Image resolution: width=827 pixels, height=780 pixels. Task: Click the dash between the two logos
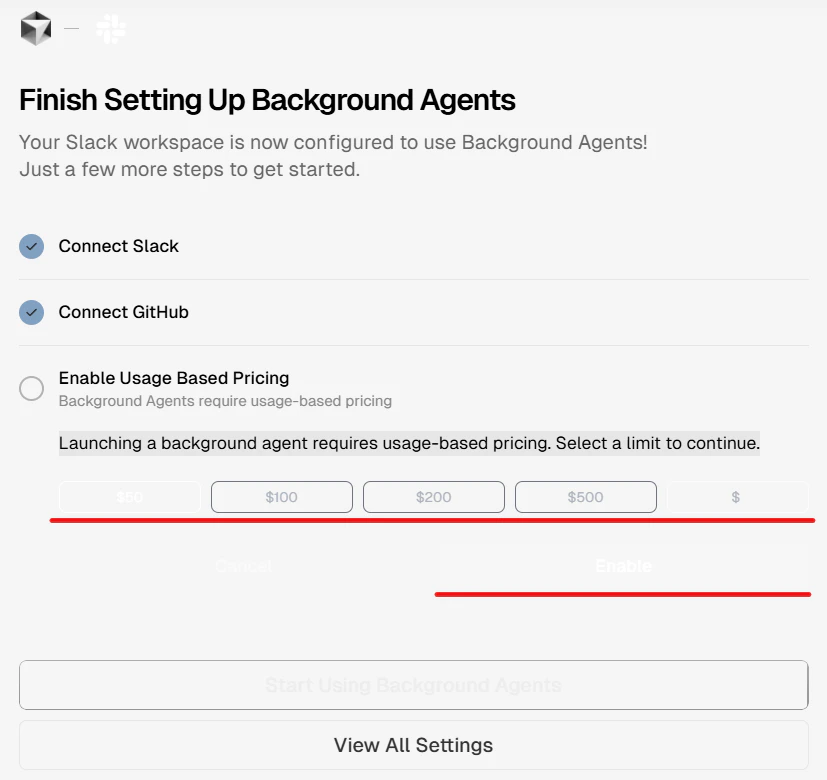tap(71, 28)
